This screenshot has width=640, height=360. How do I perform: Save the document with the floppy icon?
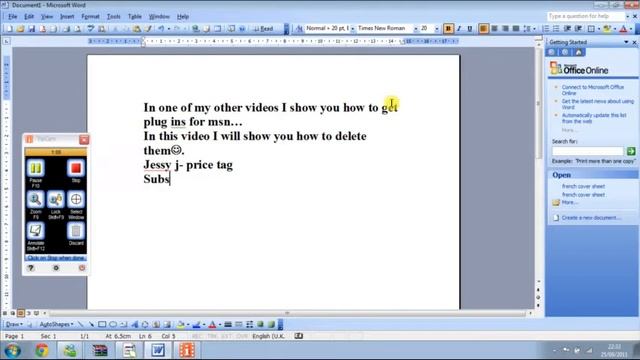(x=31, y=29)
